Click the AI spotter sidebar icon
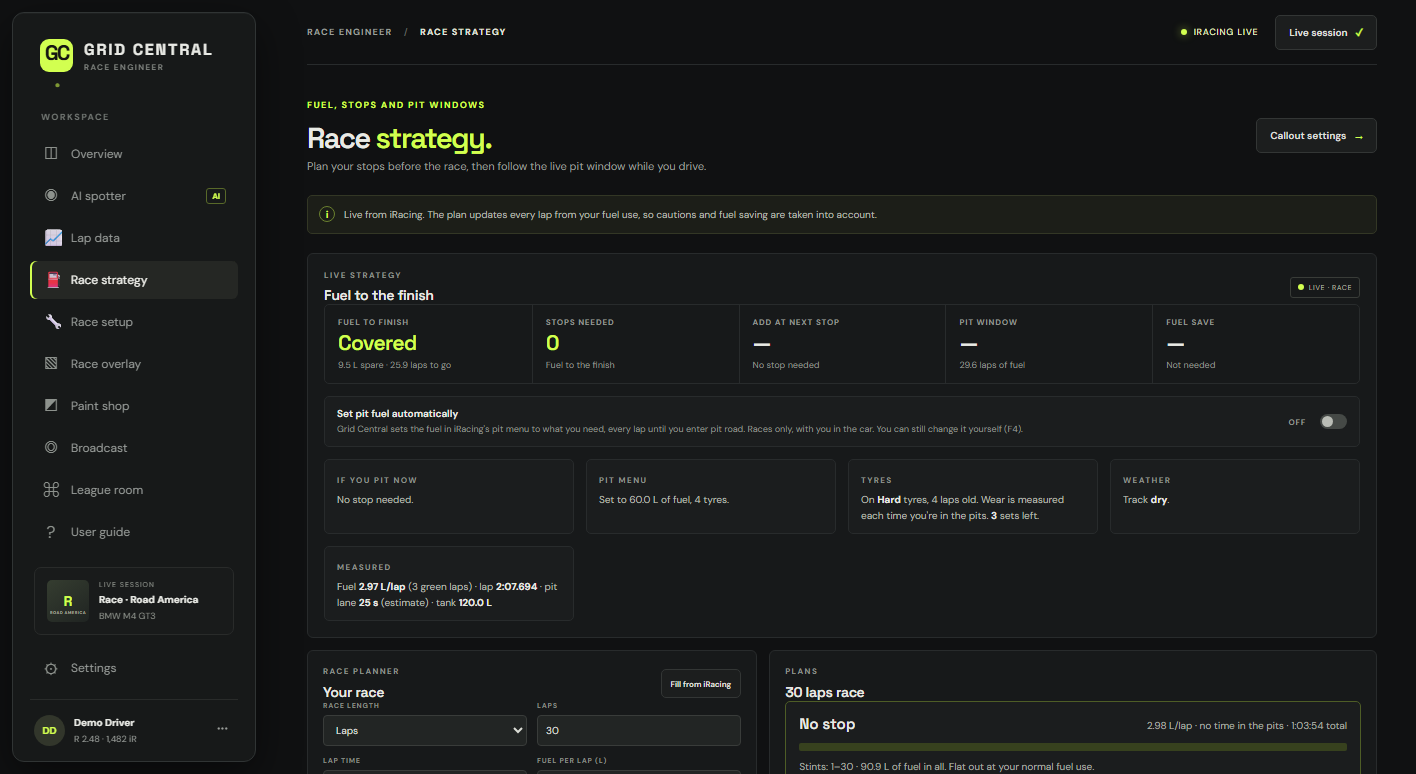Screen dimensions: 1416x774 tap(52, 196)
